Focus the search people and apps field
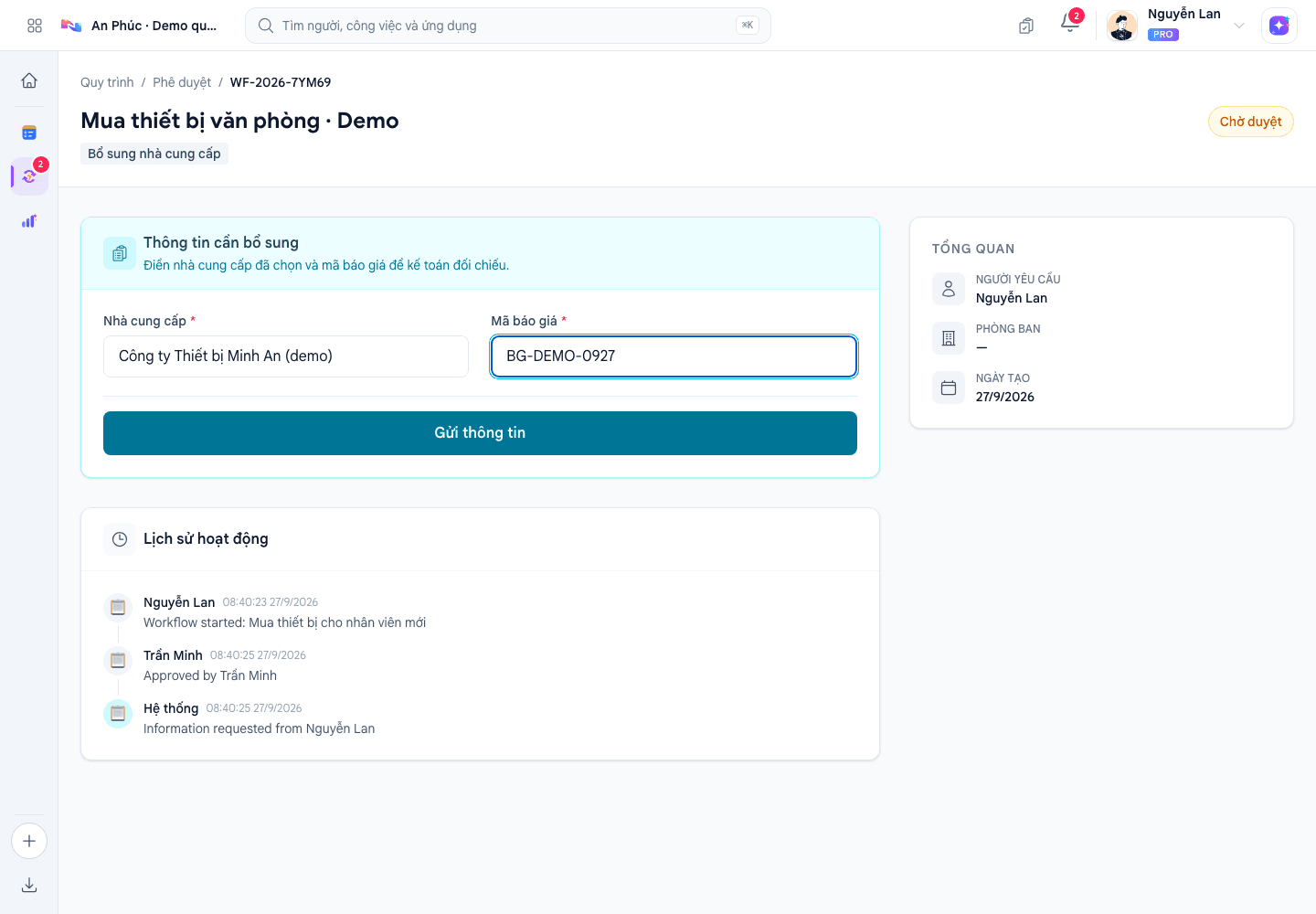 [508, 26]
